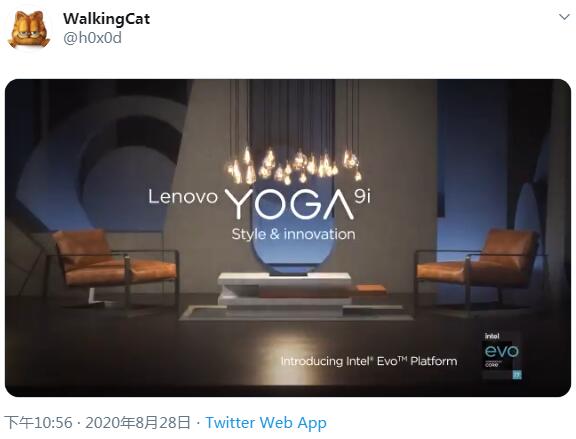Viewport: 576px width, 439px height.
Task: Click 'Introducing Intel Evo Platform' caption in image
Action: pyautogui.click(x=369, y=361)
